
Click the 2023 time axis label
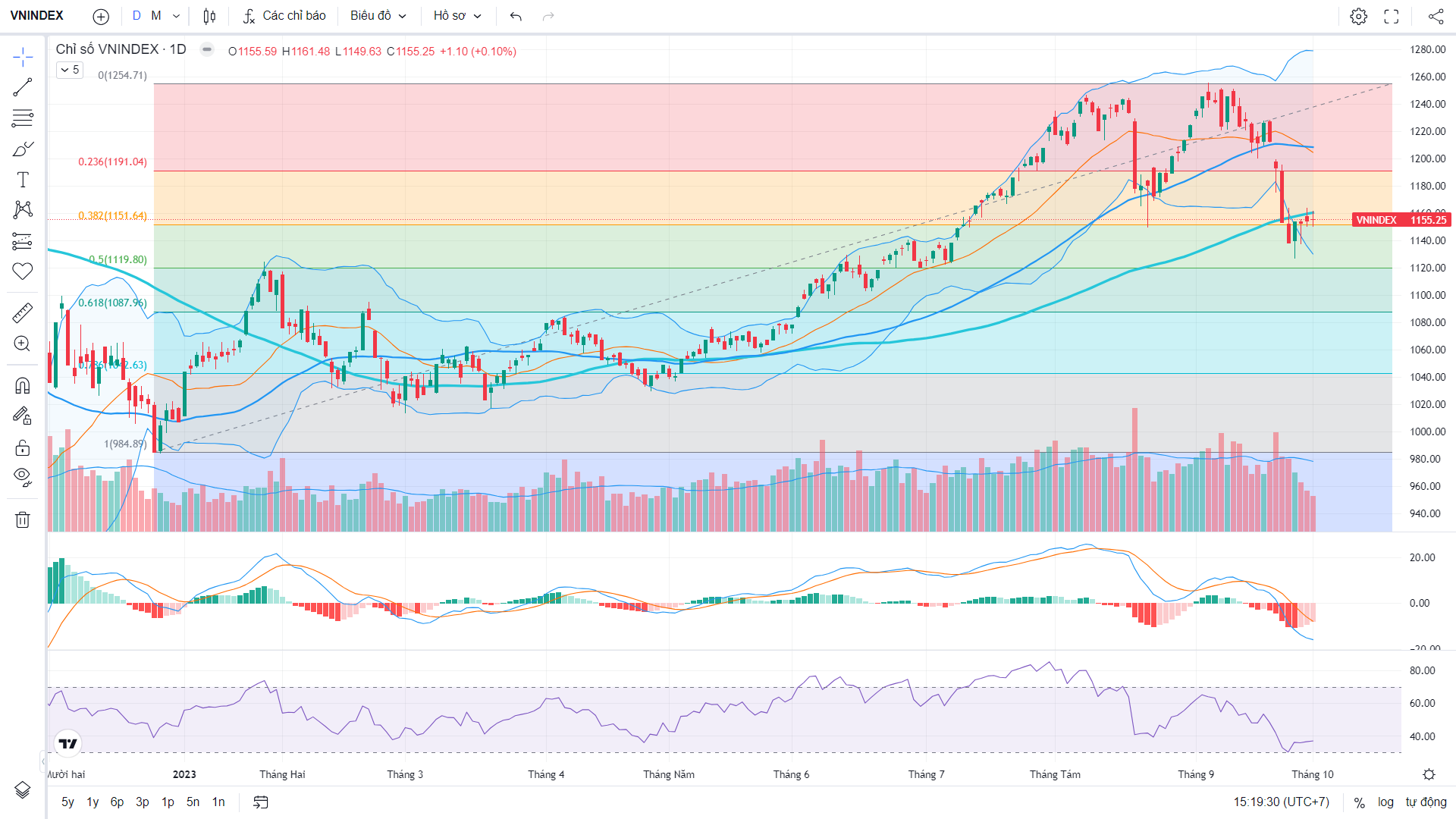184,774
